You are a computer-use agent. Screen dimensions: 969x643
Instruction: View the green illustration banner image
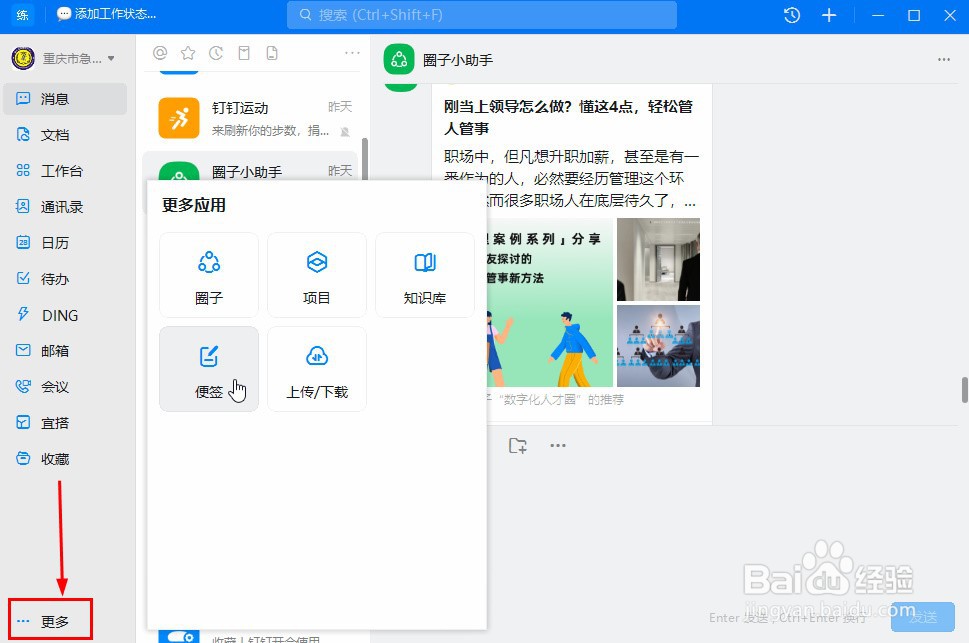pyautogui.click(x=549, y=302)
